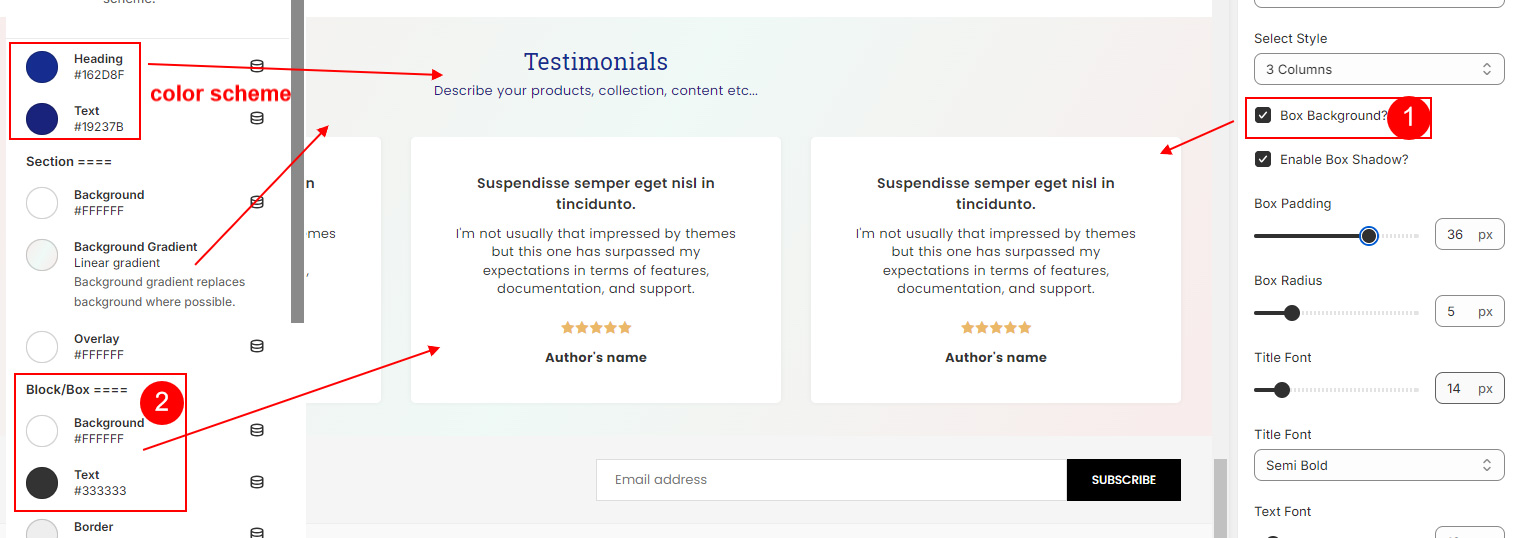Viewport: 1518px width, 538px height.
Task: Click the star rating in the middle testimonial
Action: (596, 327)
